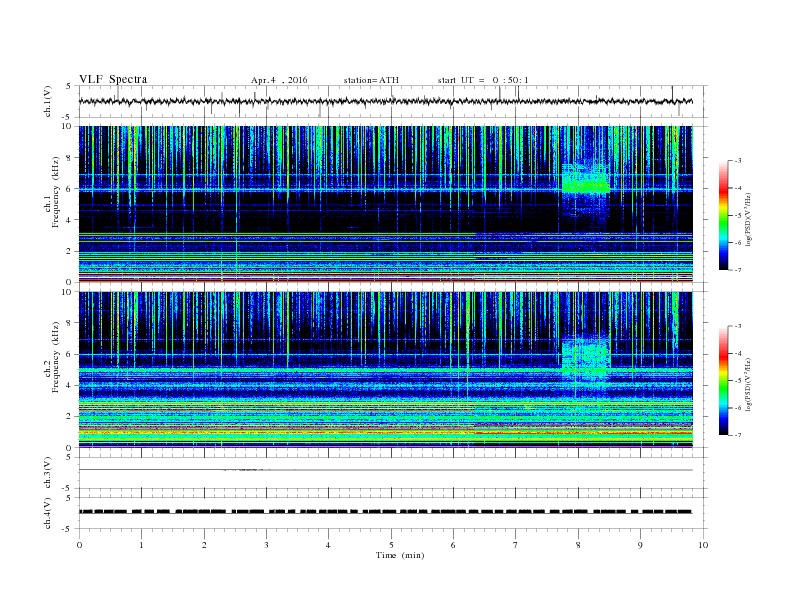Select the "start UT = 0 :50: 1" text
The width and height of the screenshot is (792, 612).
pos(483,80)
